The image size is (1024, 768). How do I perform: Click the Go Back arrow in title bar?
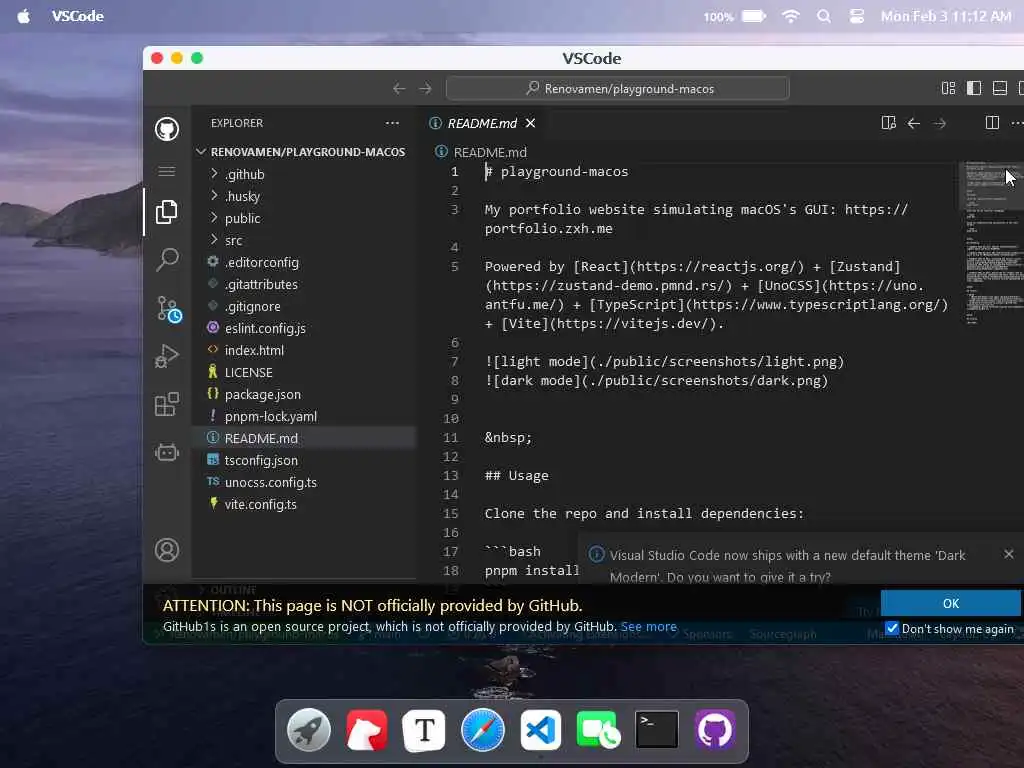(399, 88)
